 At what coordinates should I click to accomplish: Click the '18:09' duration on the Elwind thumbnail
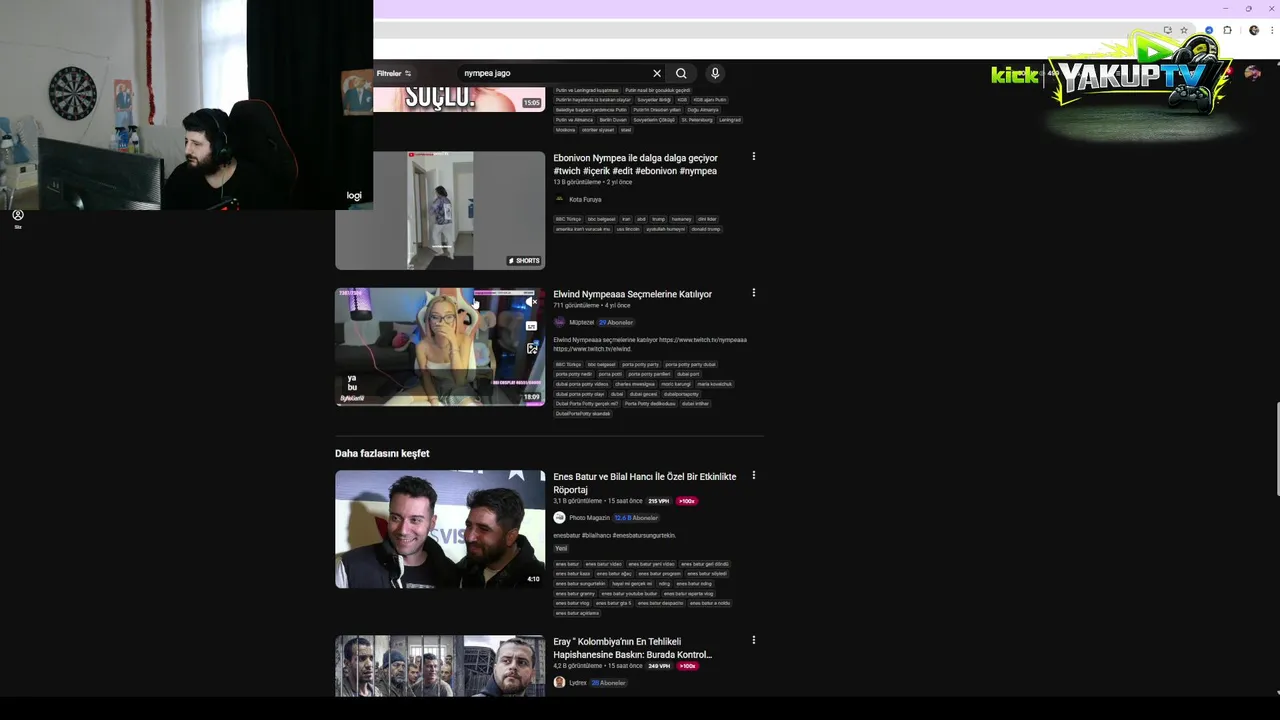click(x=532, y=397)
